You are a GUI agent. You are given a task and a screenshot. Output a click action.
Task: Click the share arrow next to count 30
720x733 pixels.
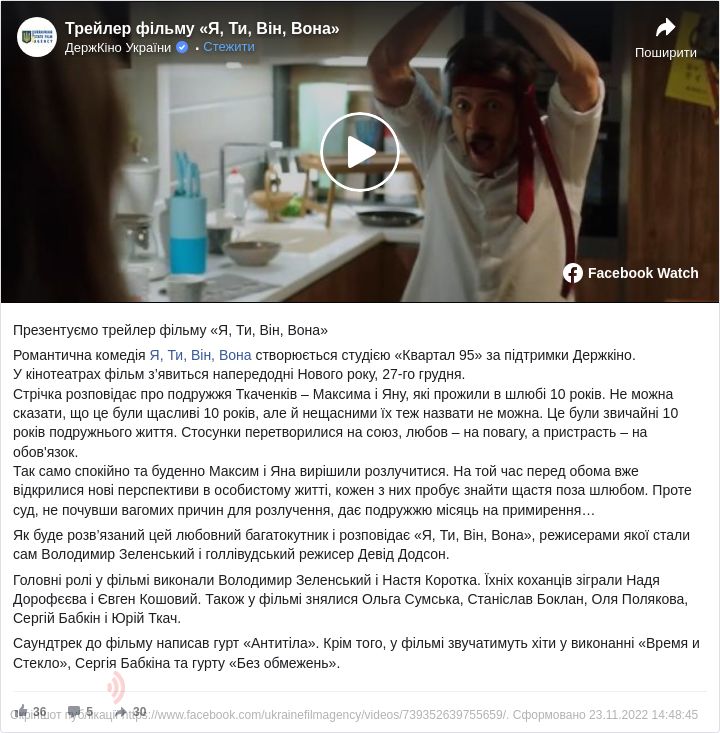121,711
